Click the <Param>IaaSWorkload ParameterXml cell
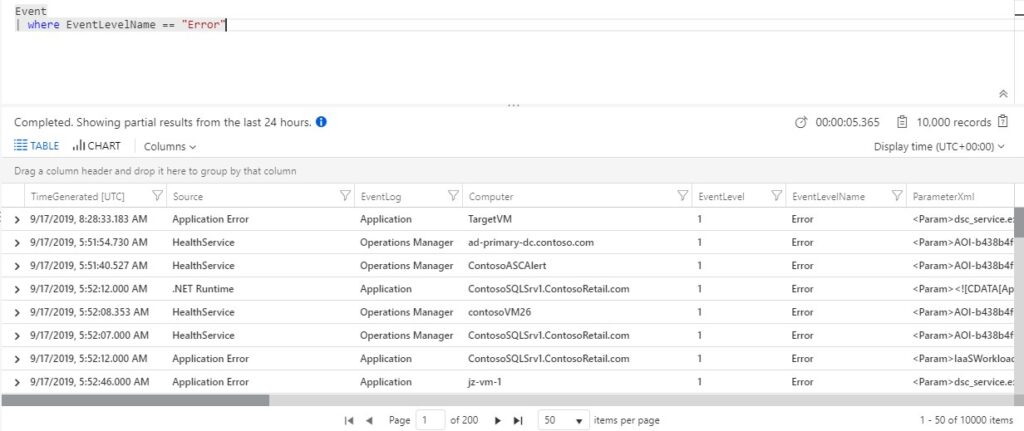1024x431 pixels. [x=963, y=359]
